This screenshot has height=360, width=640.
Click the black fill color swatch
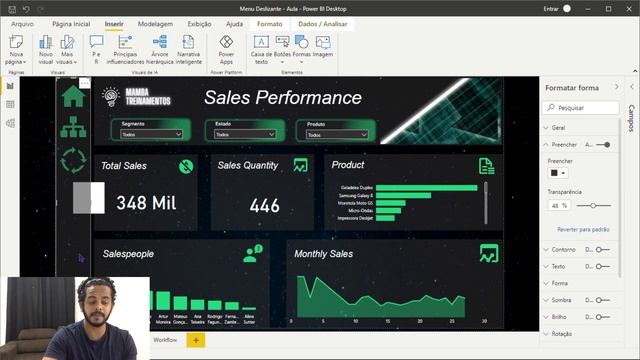[x=554, y=173]
